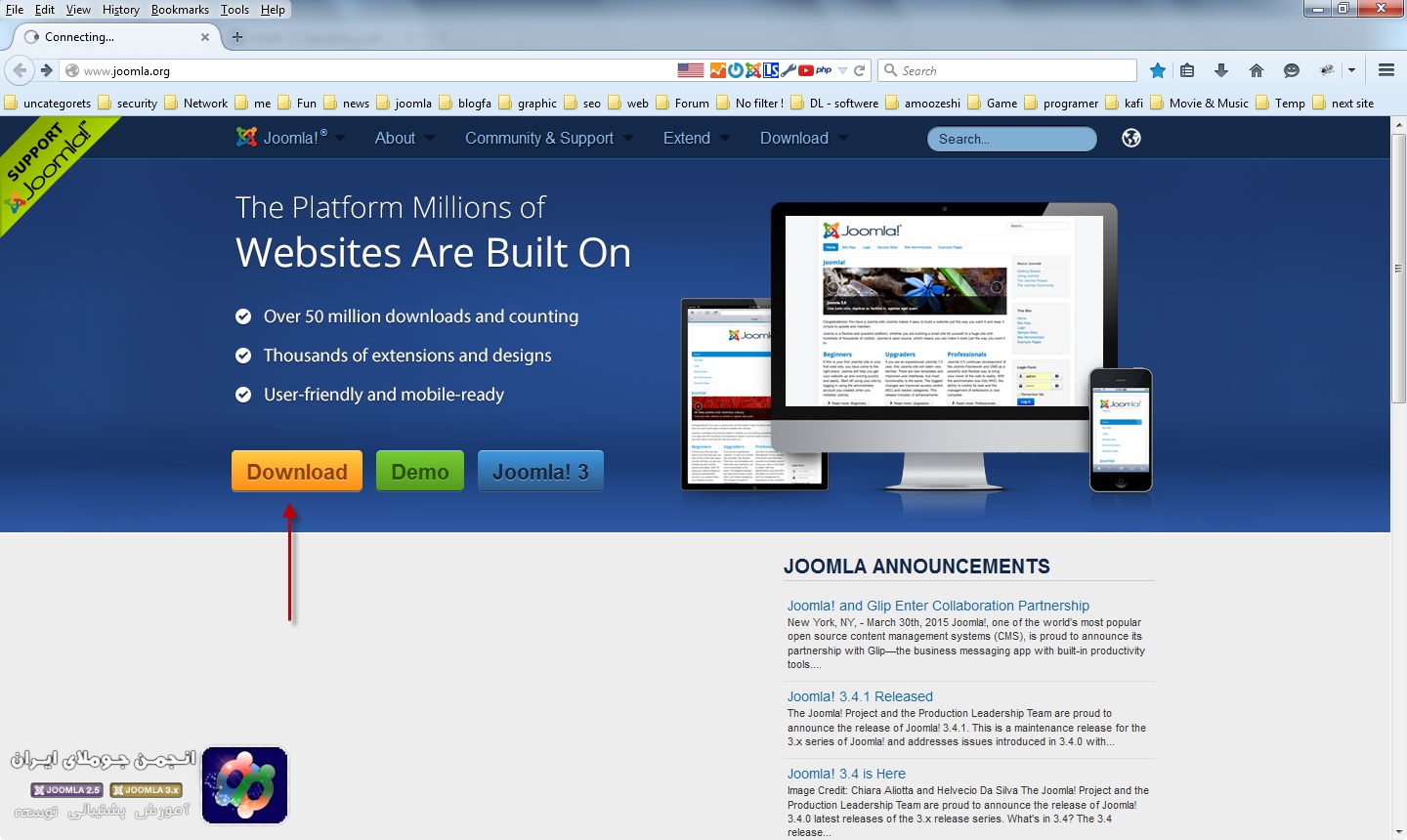Click the Home toolbar icon
The height and width of the screenshot is (840, 1407).
(x=1257, y=70)
